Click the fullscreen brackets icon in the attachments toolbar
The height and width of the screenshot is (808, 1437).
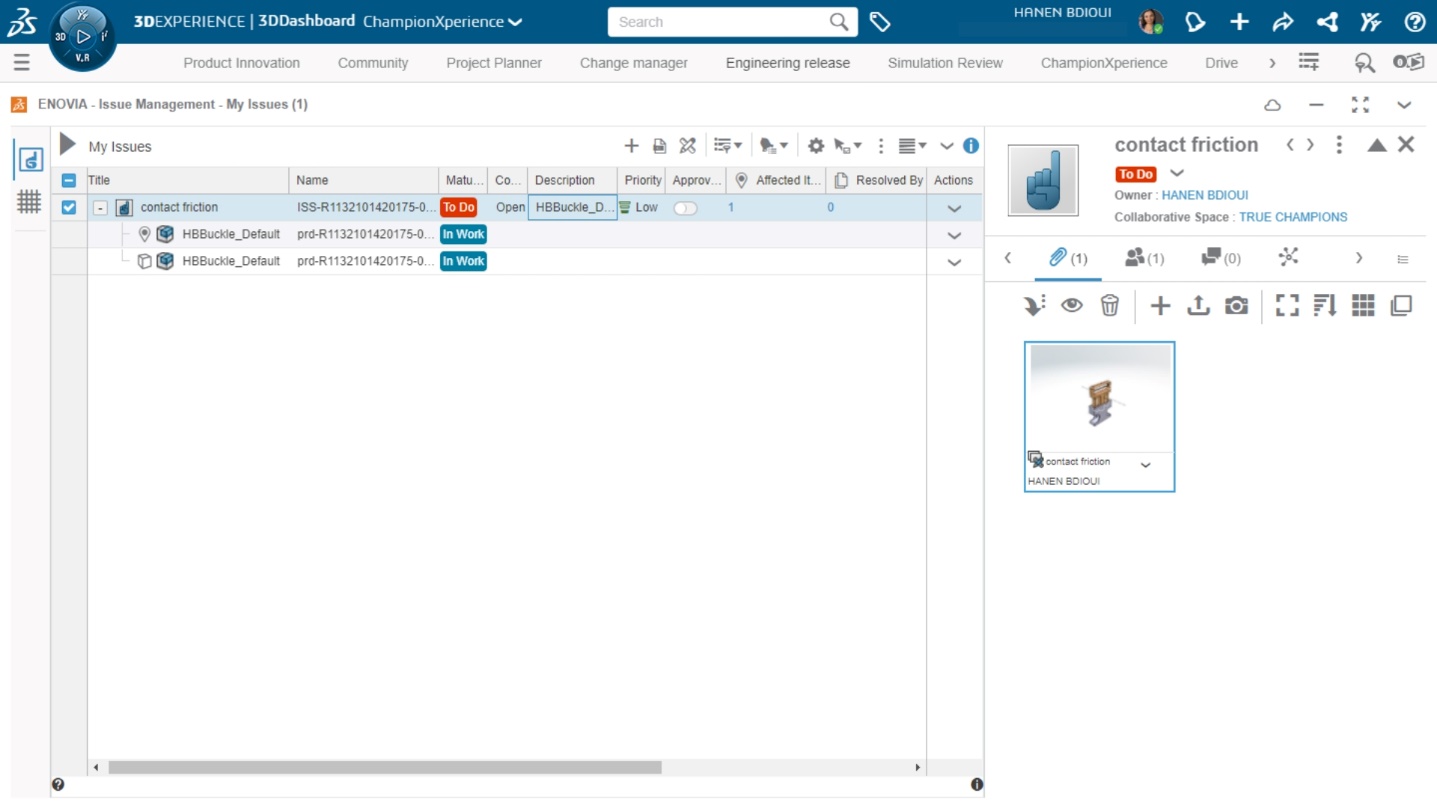coord(1287,305)
